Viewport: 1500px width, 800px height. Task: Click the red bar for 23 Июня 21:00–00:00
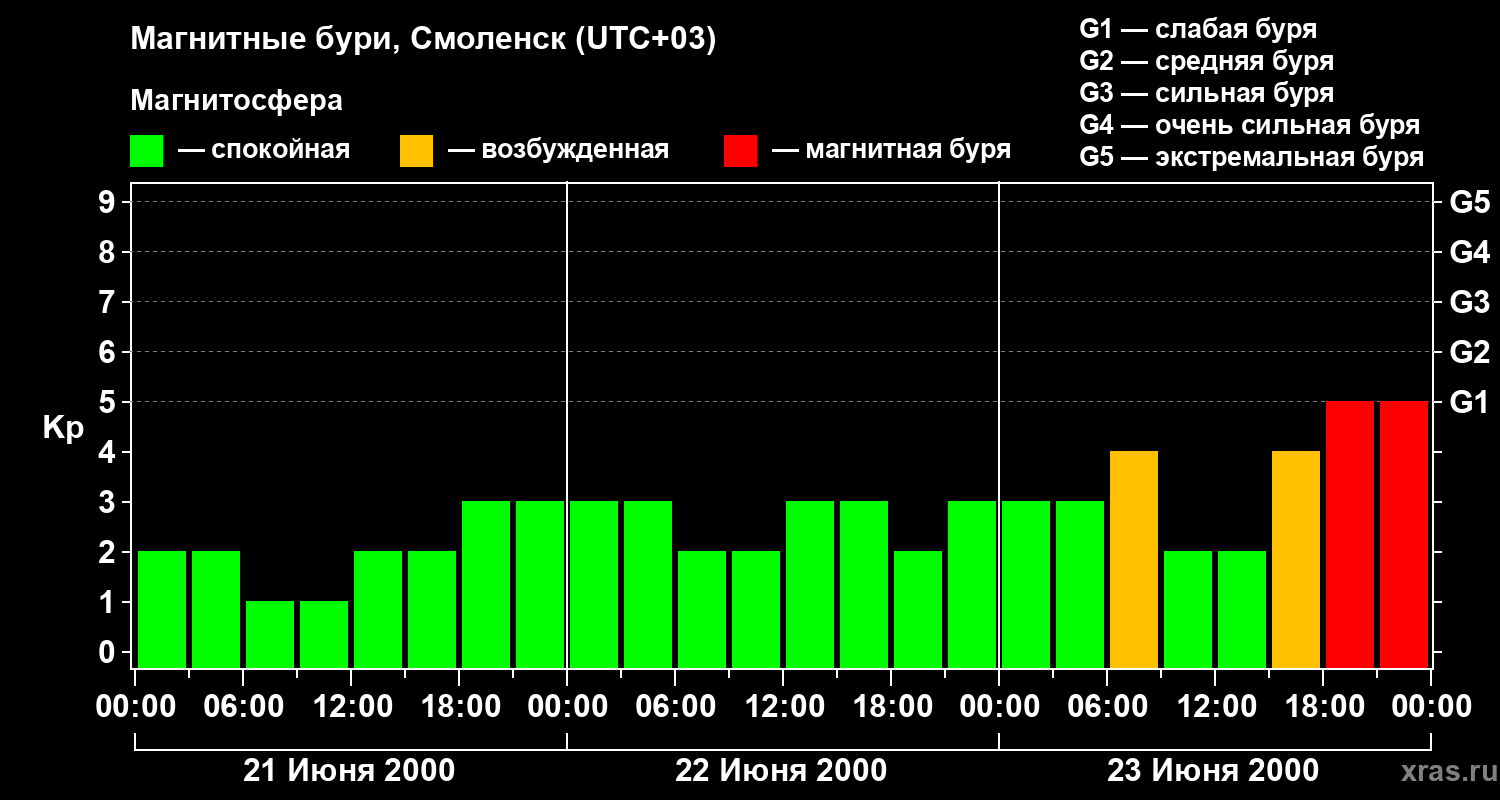click(1404, 534)
